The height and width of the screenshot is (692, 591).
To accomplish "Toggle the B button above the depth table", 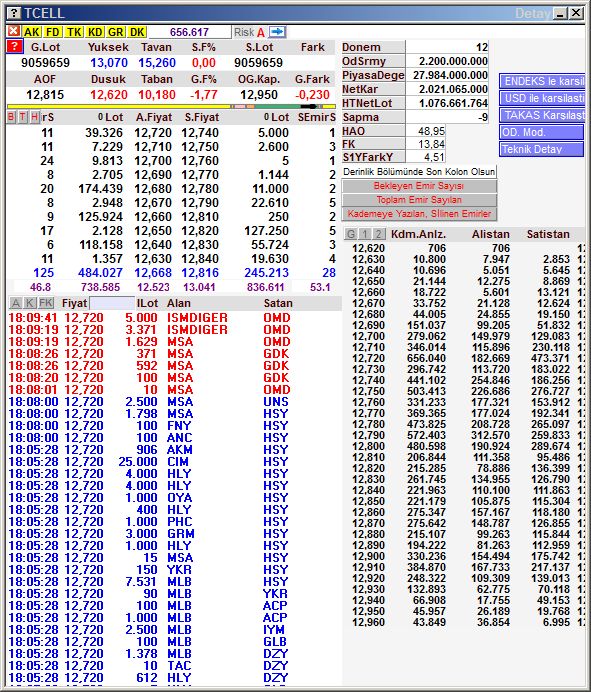I will pos(11,117).
